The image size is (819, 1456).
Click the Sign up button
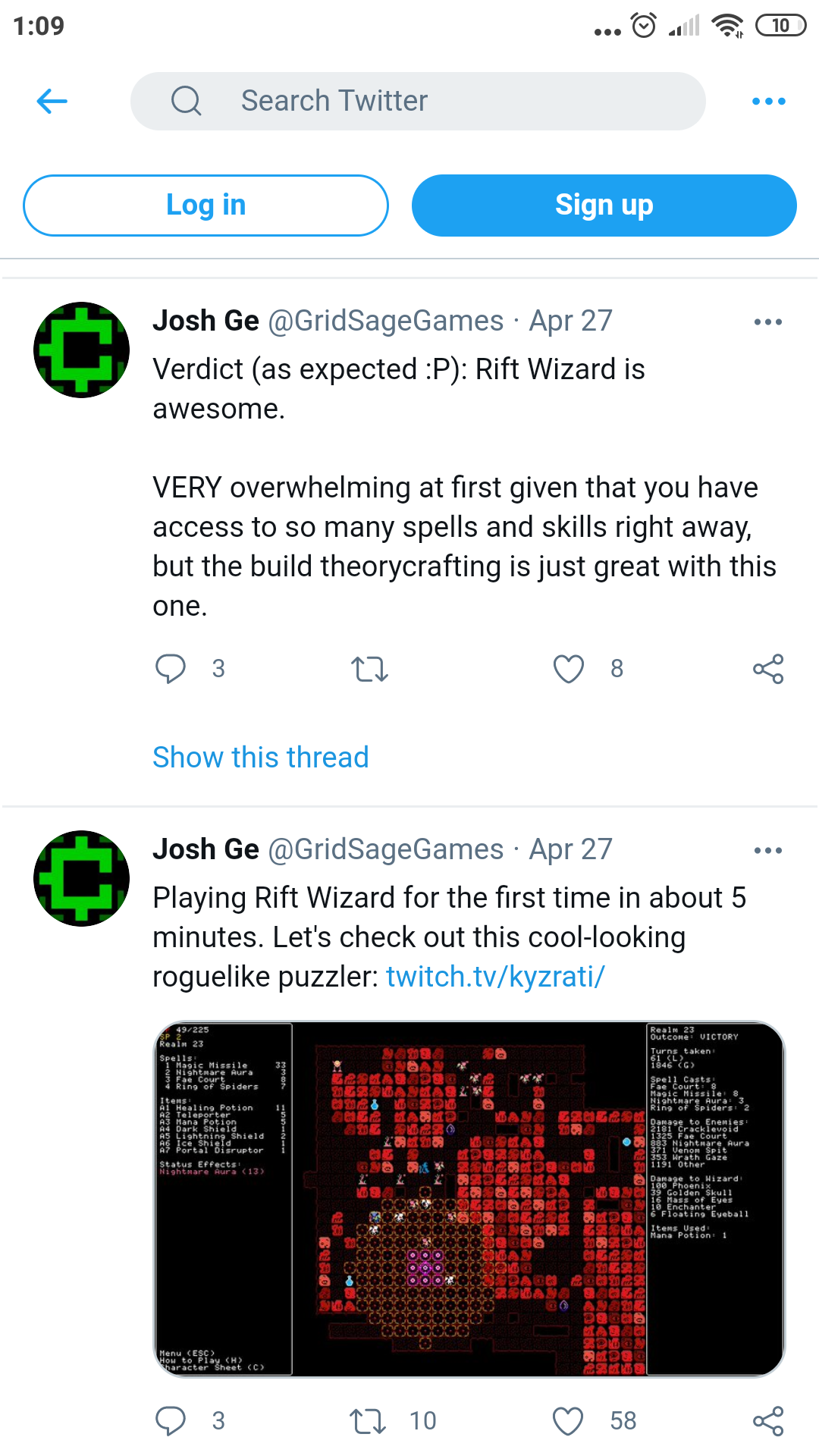click(604, 206)
